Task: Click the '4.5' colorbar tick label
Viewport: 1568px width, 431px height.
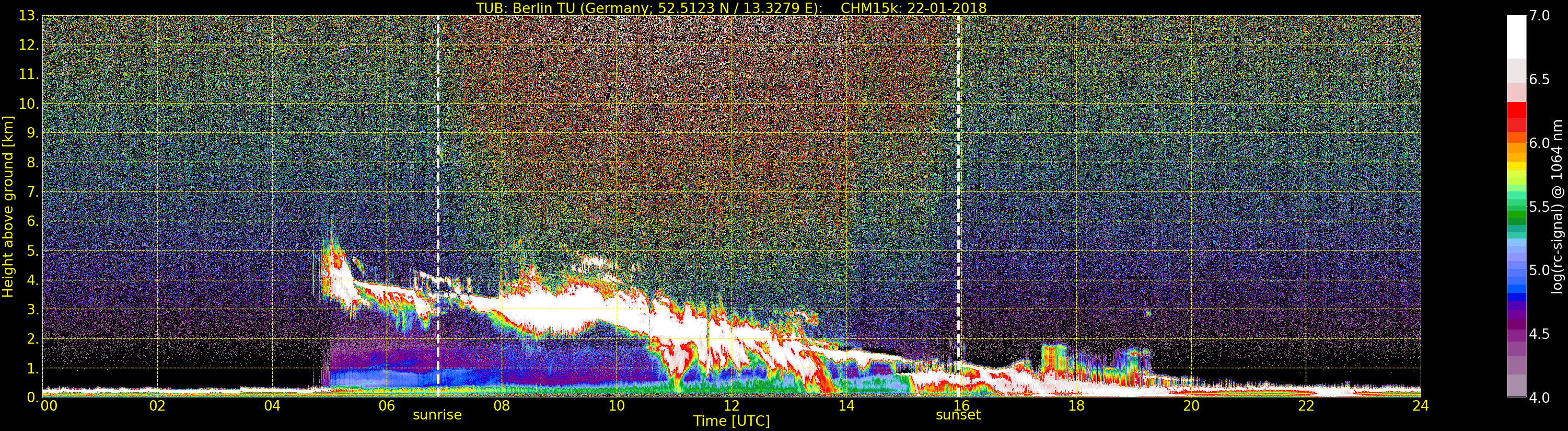Action: (x=1539, y=334)
